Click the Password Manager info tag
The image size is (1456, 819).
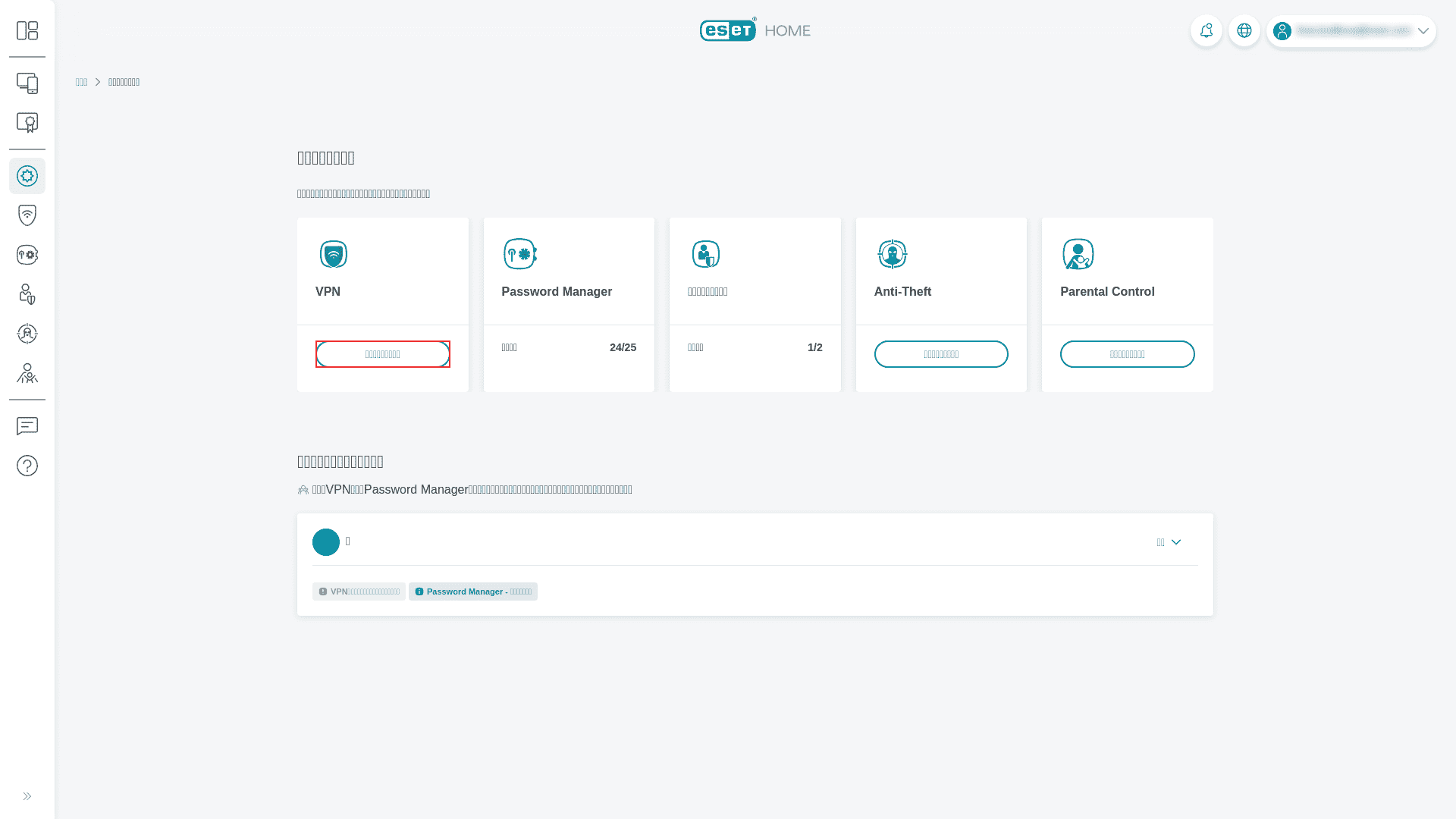[x=473, y=591]
